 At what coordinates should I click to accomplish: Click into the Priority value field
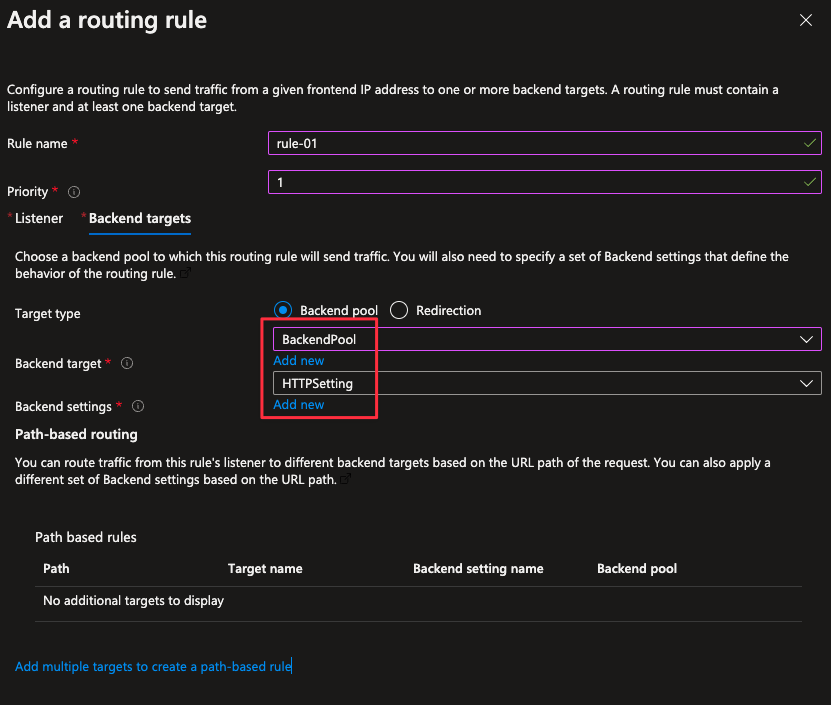[530, 183]
